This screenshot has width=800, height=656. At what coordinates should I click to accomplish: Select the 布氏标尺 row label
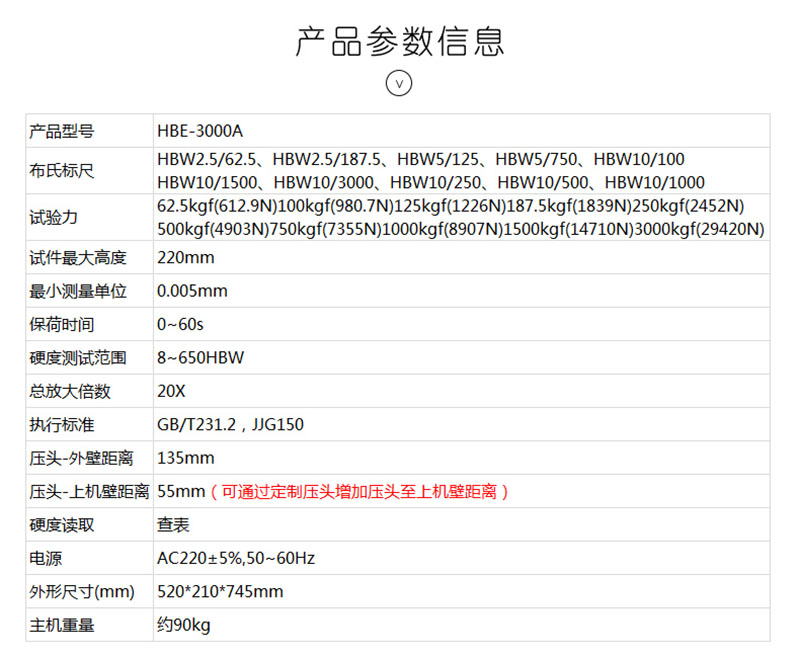pos(62,171)
